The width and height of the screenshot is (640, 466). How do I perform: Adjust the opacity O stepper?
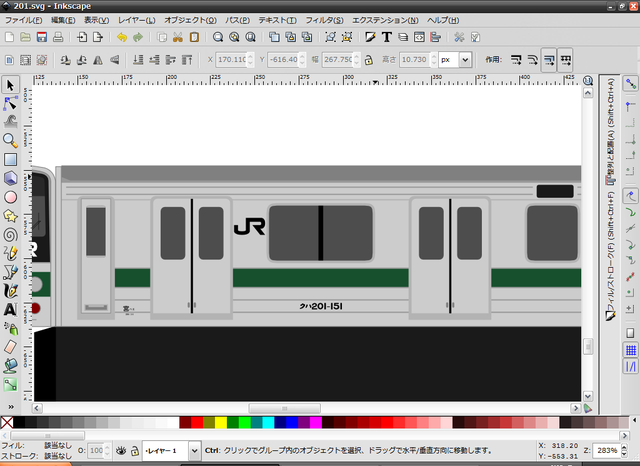coord(107,450)
